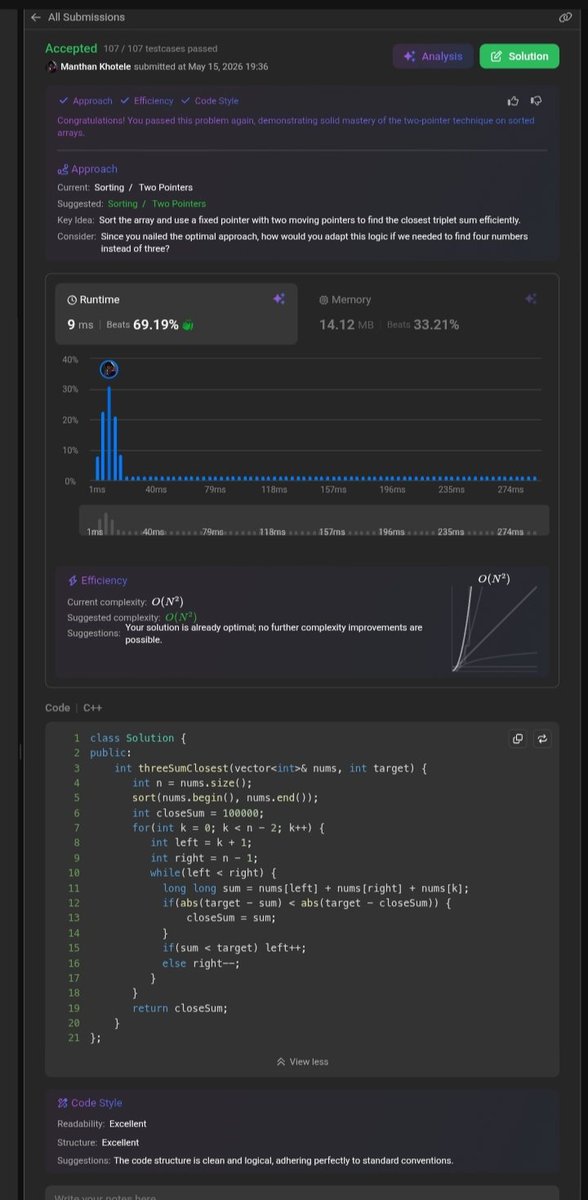The width and height of the screenshot is (588, 1200).
Task: Click the 'Structure: Excellent' text
Action: tap(98, 1142)
